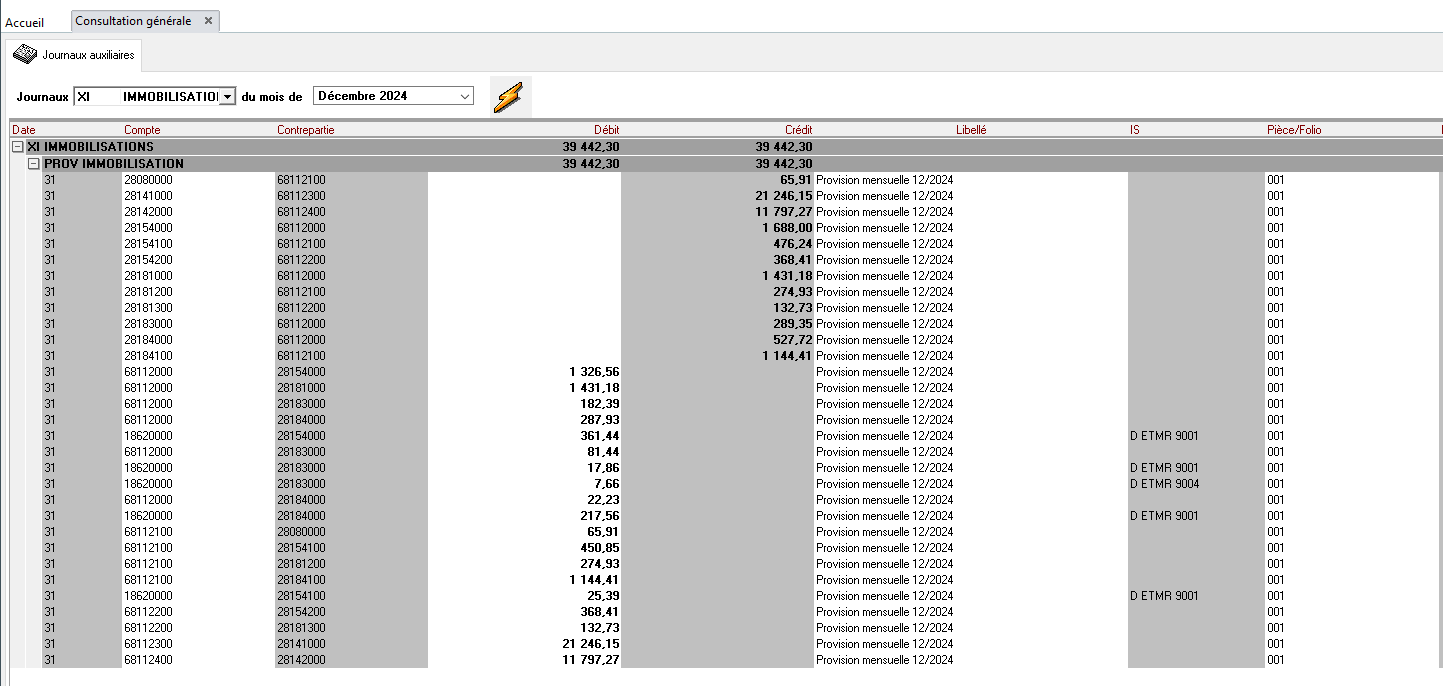Click the Compte column header
1443x686 pixels.
coord(142,130)
